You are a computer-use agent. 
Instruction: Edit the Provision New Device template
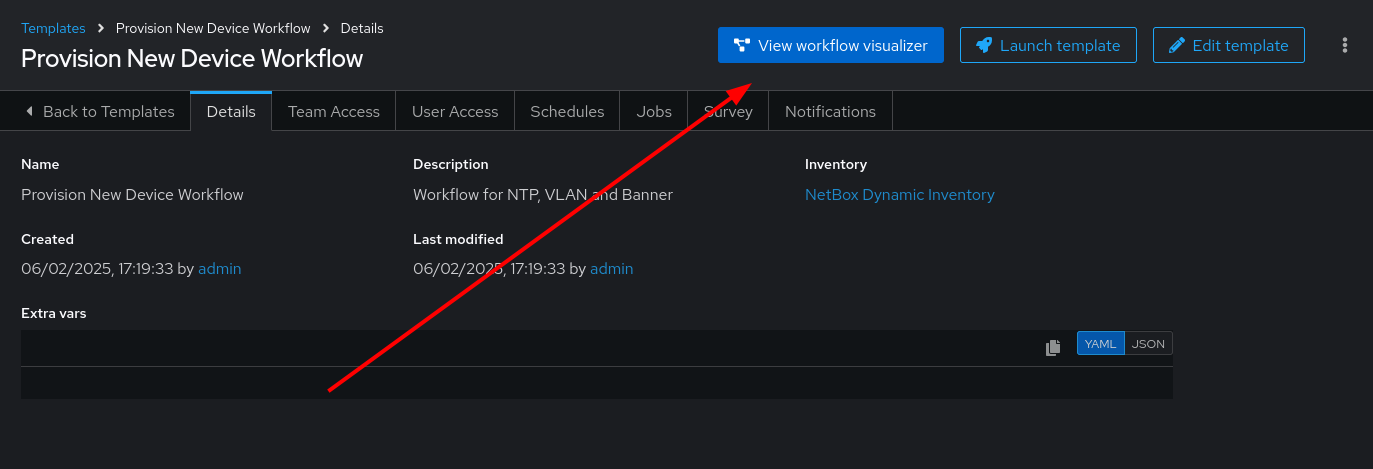1228,45
